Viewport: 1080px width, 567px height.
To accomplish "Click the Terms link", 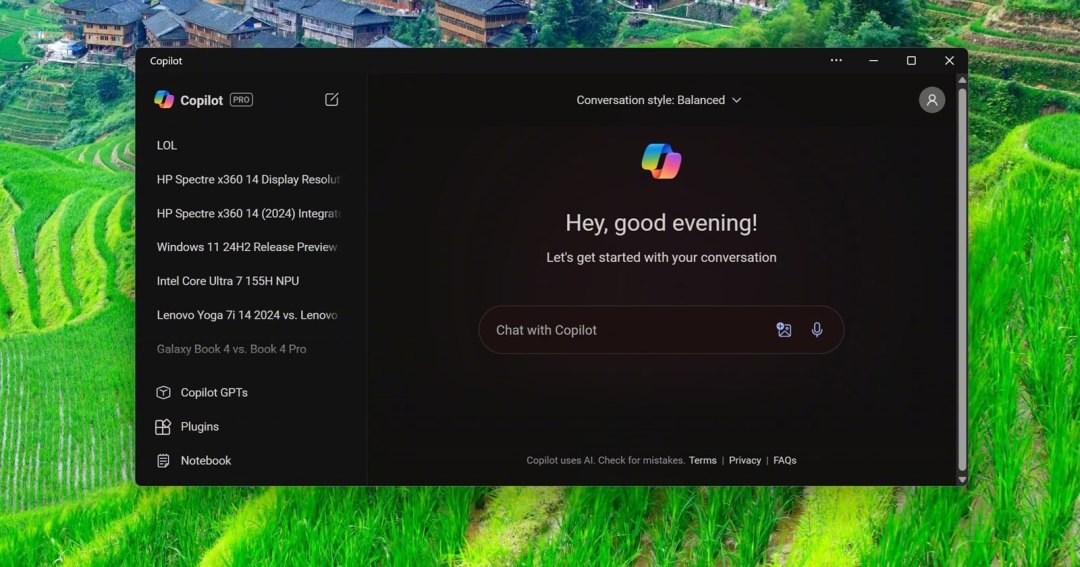I will click(703, 460).
